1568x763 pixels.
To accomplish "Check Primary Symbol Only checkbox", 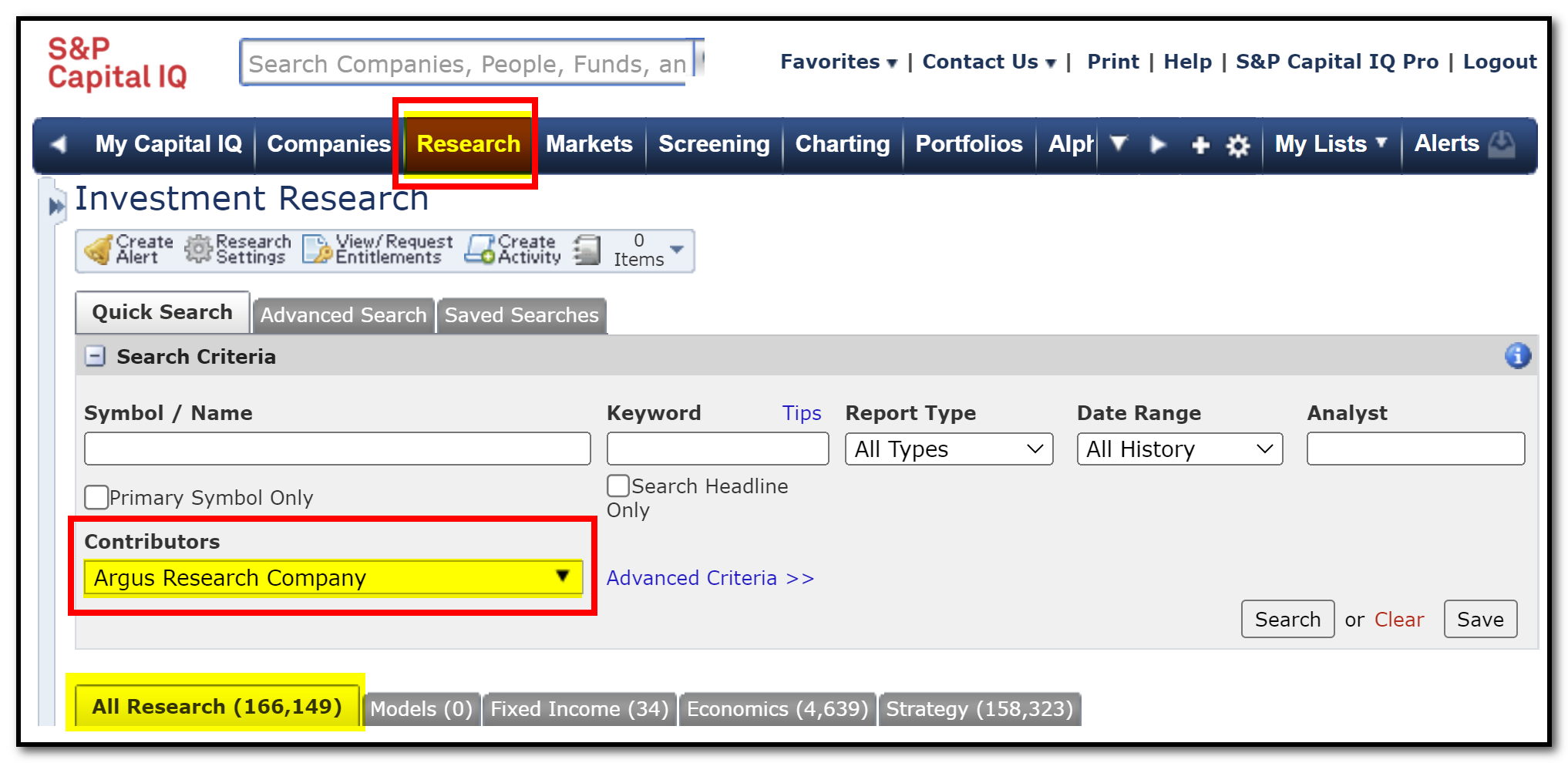I will 96,497.
